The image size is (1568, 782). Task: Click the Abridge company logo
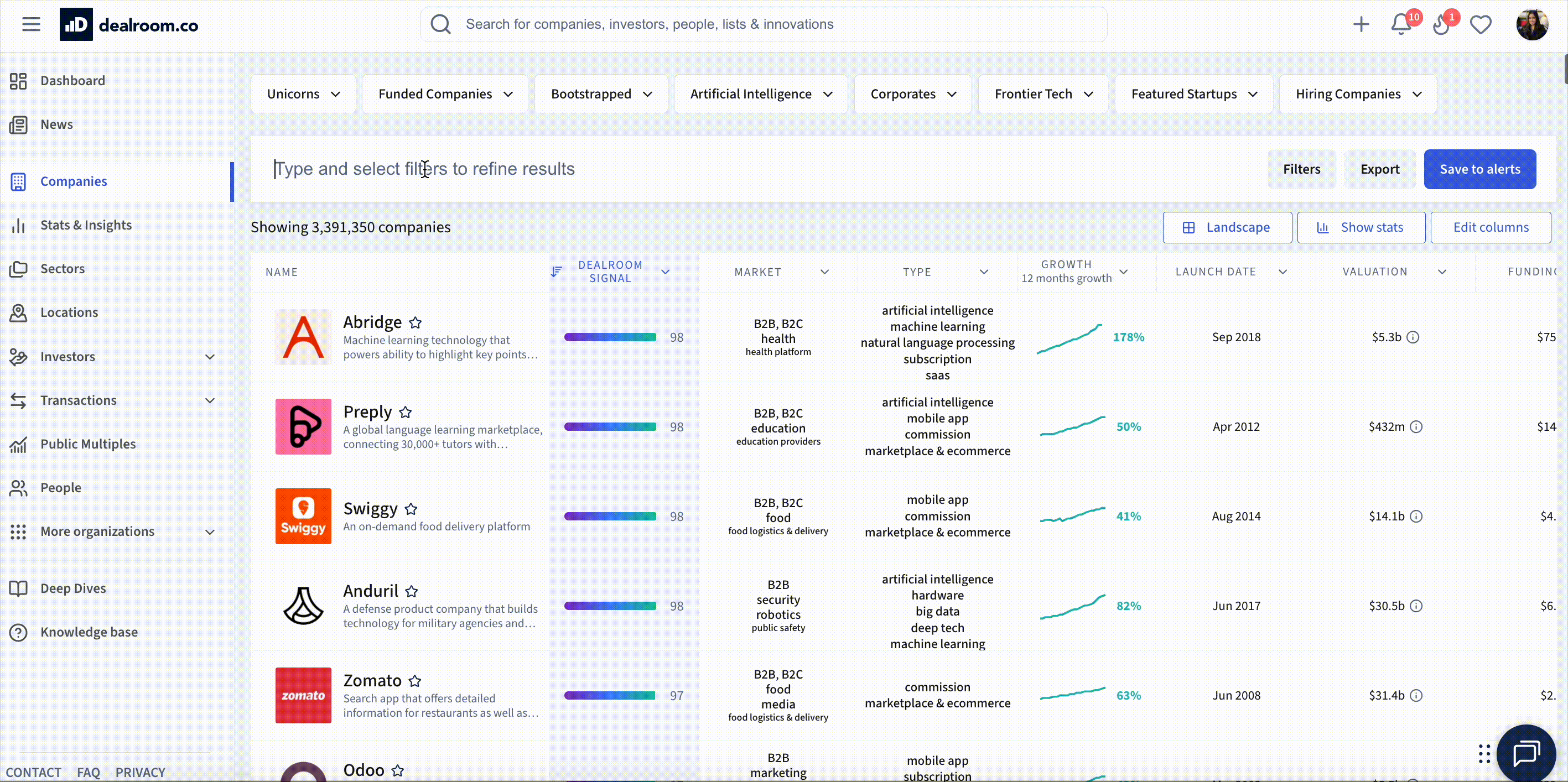303,337
